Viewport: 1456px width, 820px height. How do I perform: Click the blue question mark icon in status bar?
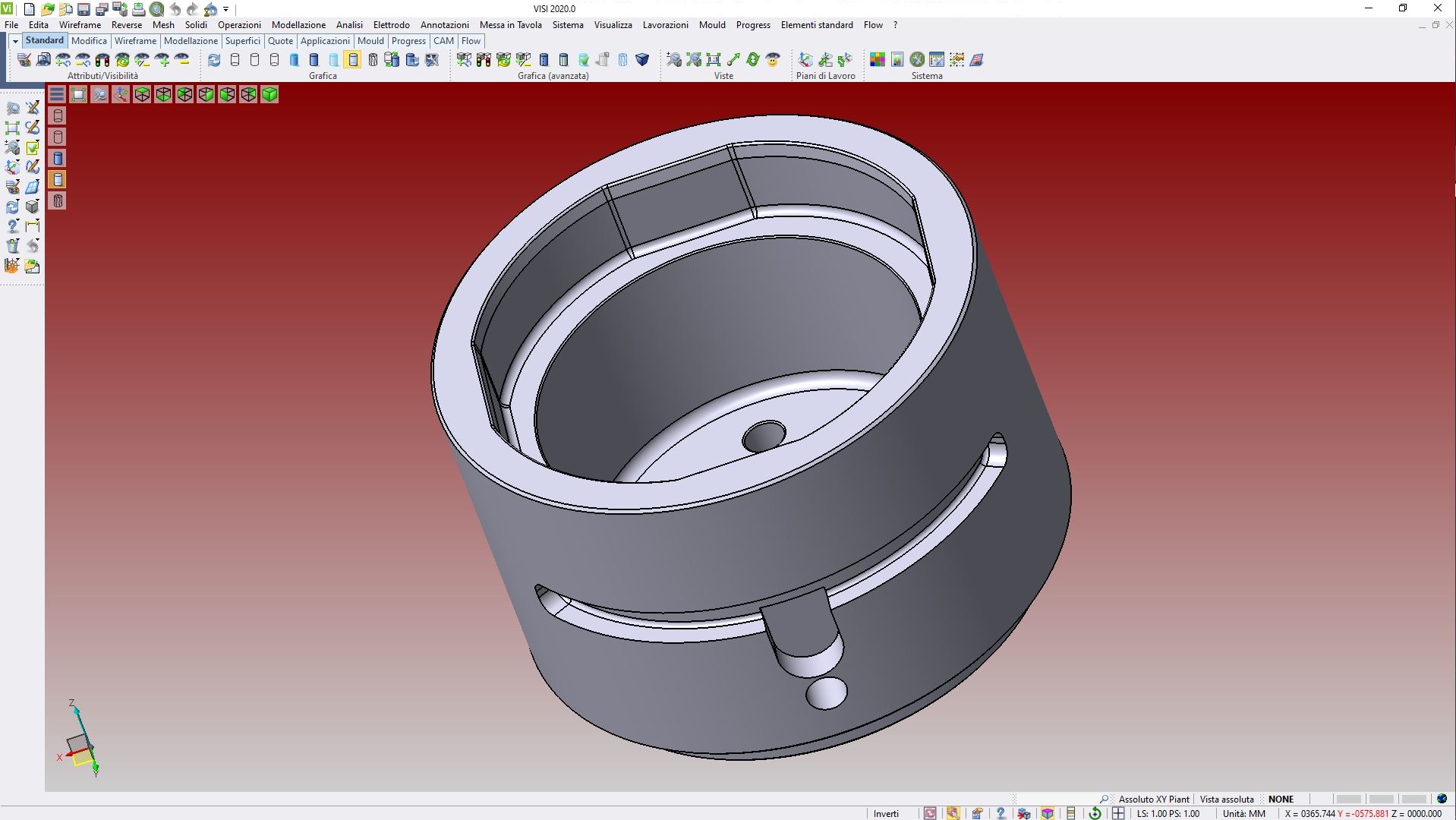point(1001,813)
